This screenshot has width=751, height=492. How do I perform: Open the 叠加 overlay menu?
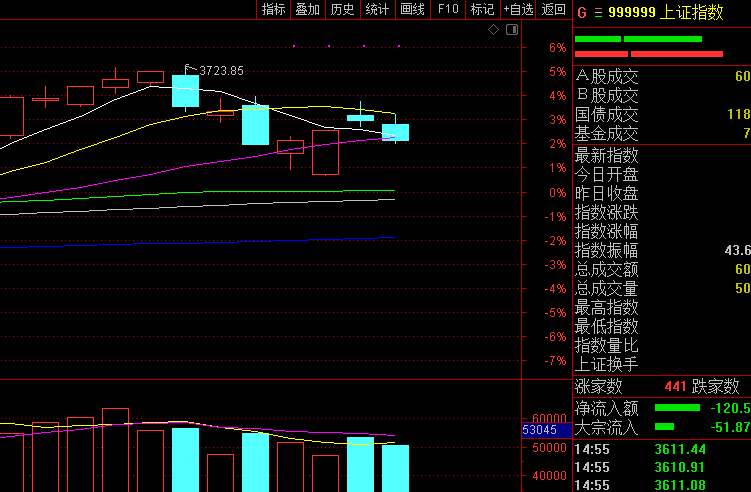coord(307,9)
